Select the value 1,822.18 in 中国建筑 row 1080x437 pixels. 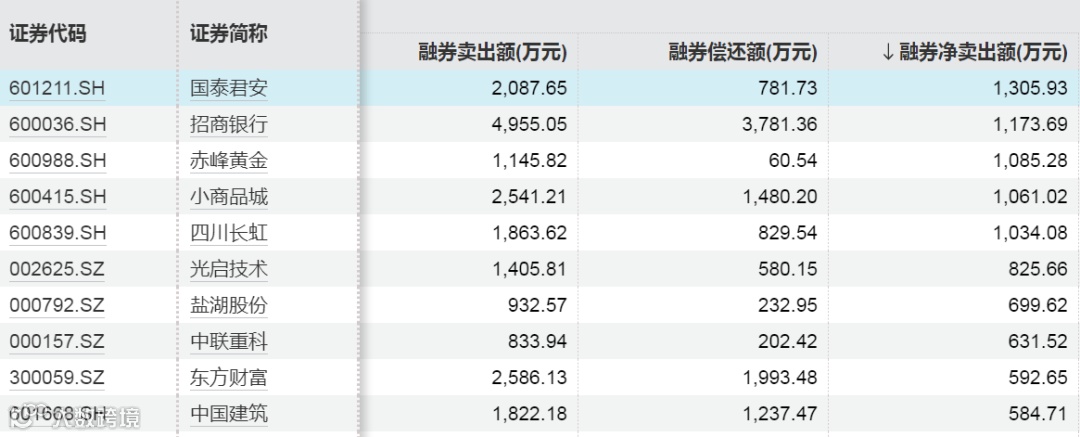click(530, 414)
